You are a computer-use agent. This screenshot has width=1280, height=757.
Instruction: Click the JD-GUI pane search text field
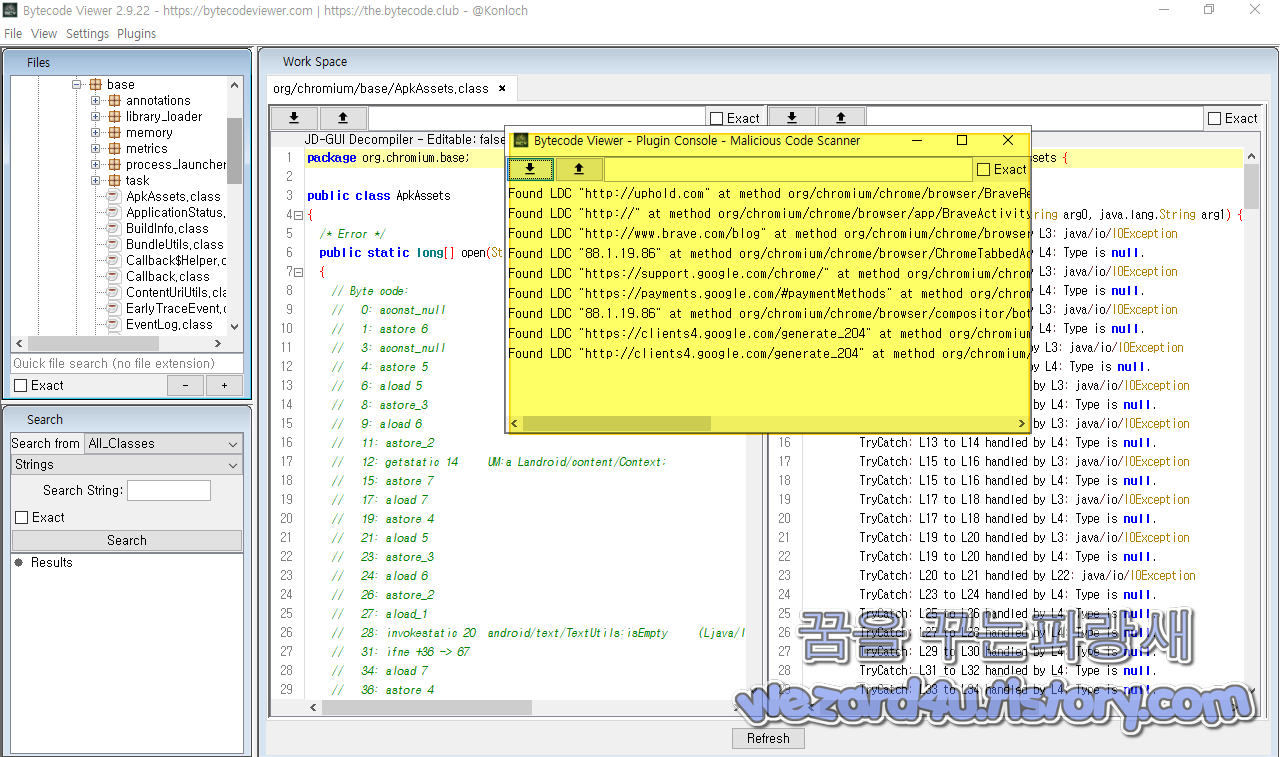[x=536, y=118]
